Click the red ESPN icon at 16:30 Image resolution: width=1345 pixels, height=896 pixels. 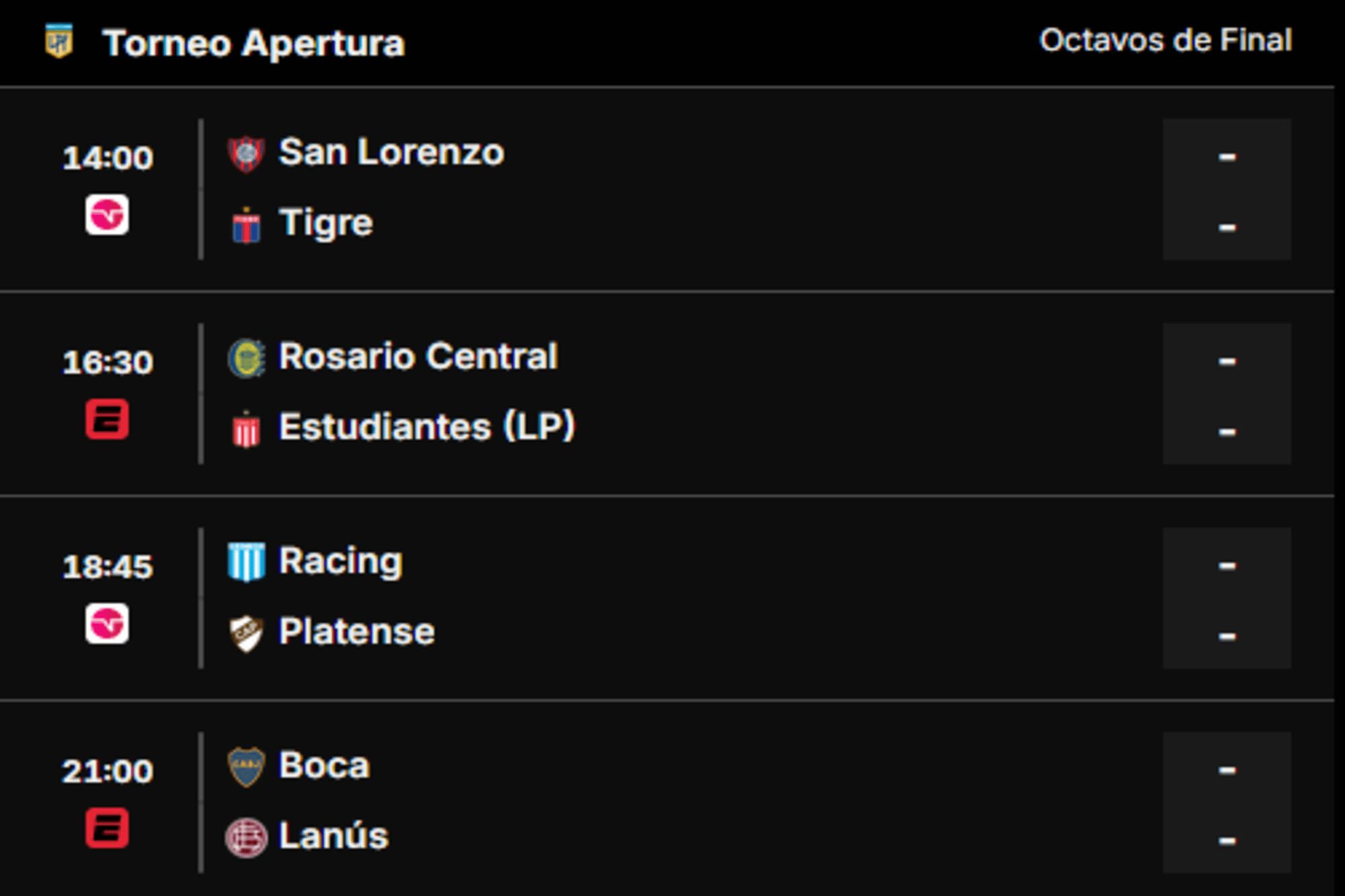(107, 419)
